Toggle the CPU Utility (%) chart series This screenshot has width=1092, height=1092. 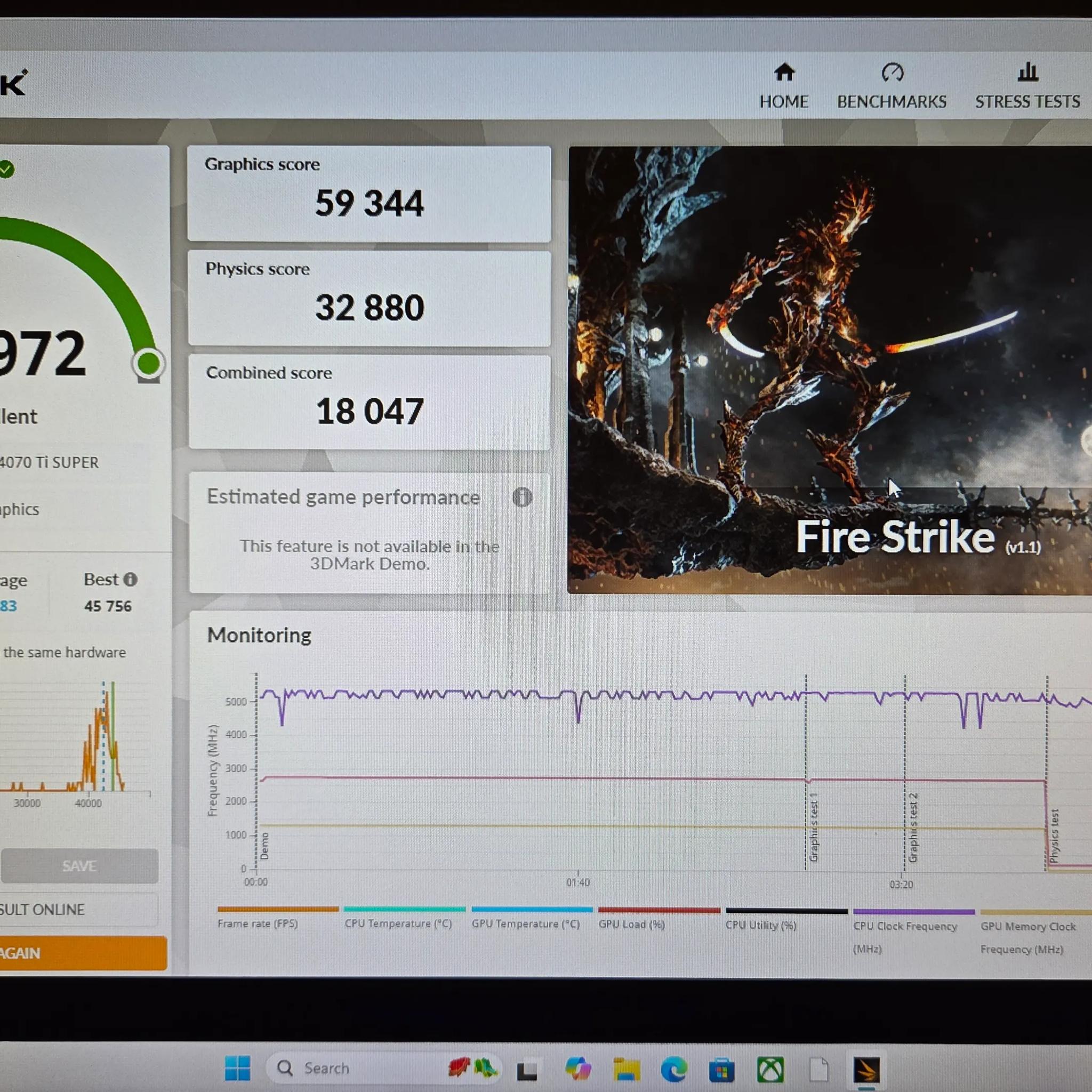point(786,920)
